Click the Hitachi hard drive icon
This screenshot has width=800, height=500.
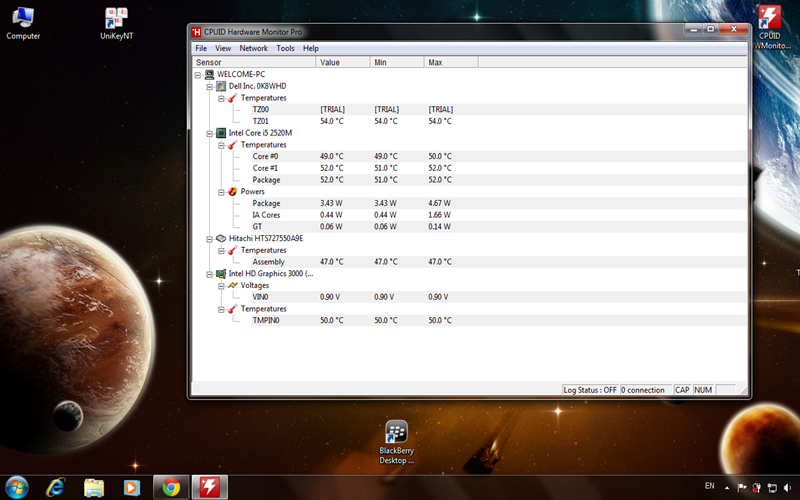(x=221, y=238)
